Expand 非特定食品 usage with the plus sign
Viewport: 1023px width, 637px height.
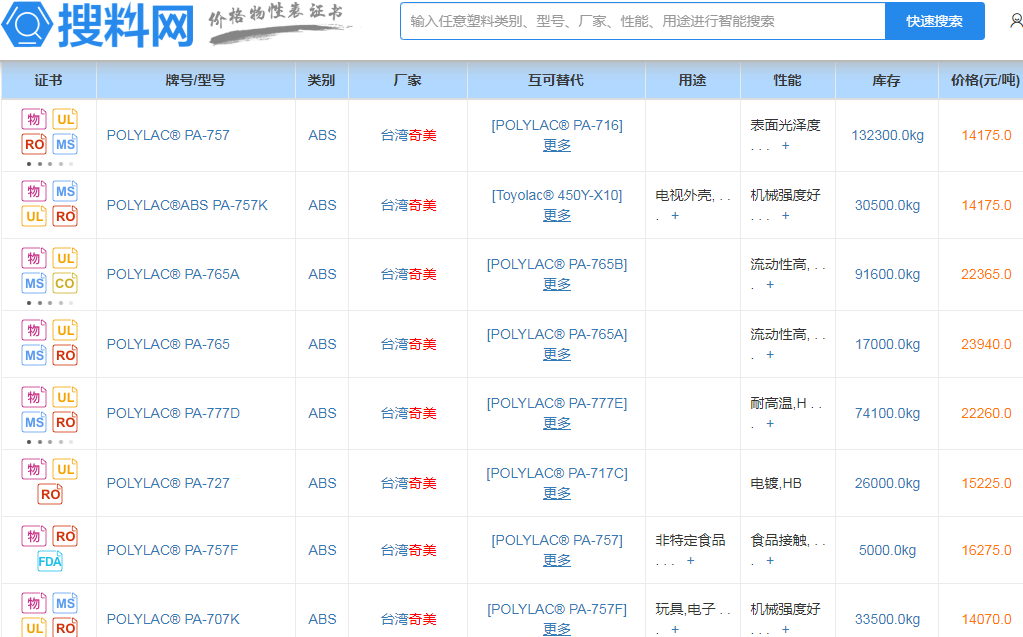tap(690, 561)
